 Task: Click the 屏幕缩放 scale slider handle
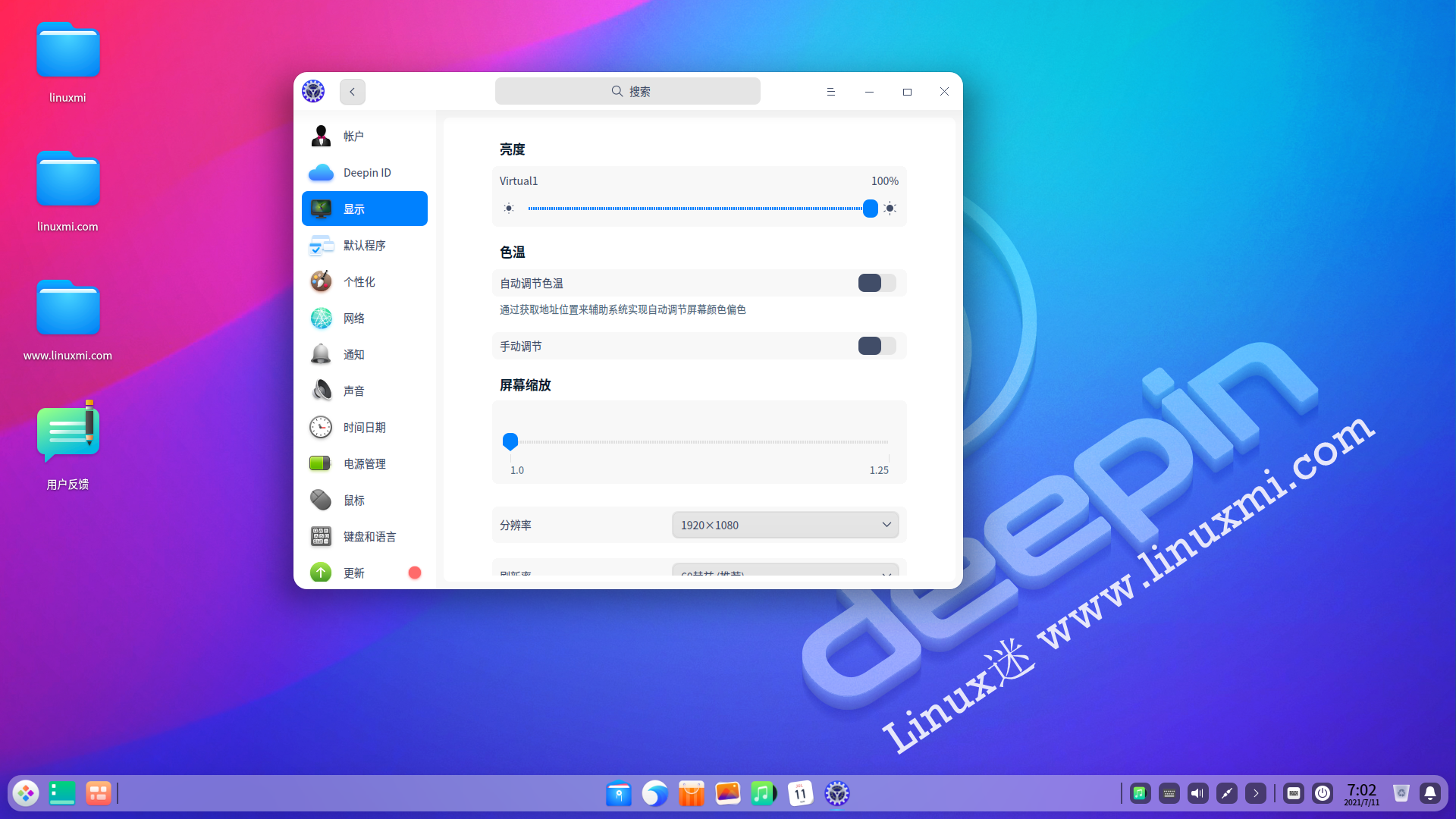pyautogui.click(x=510, y=441)
